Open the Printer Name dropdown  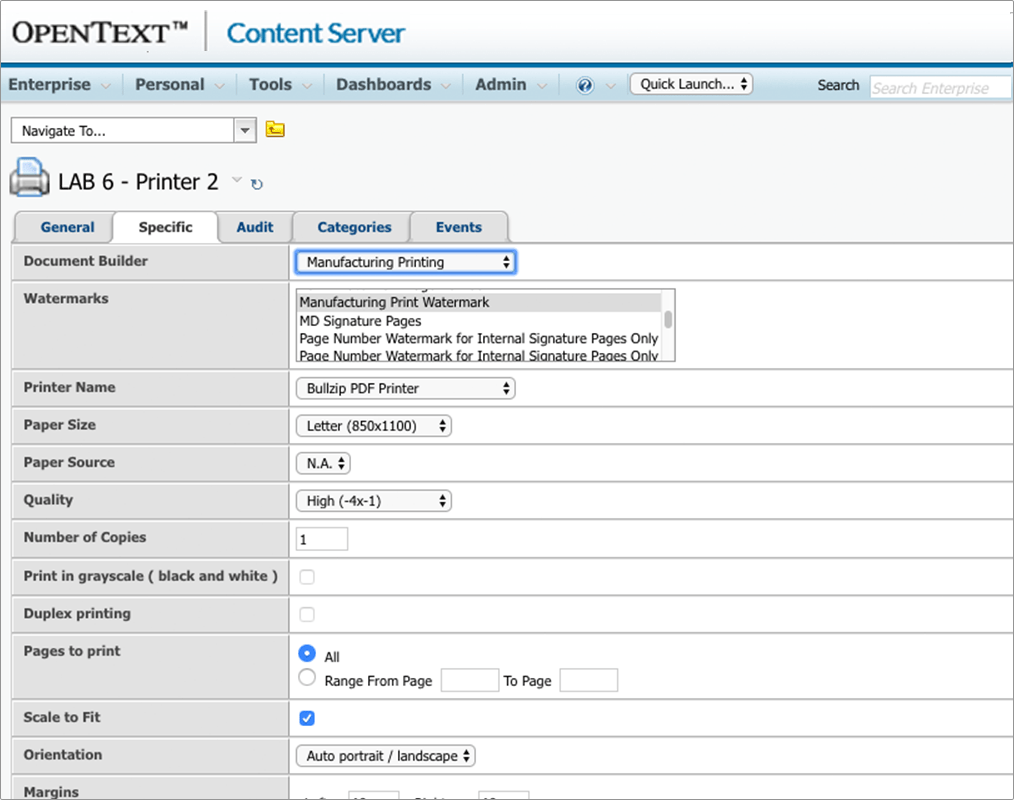tap(405, 388)
